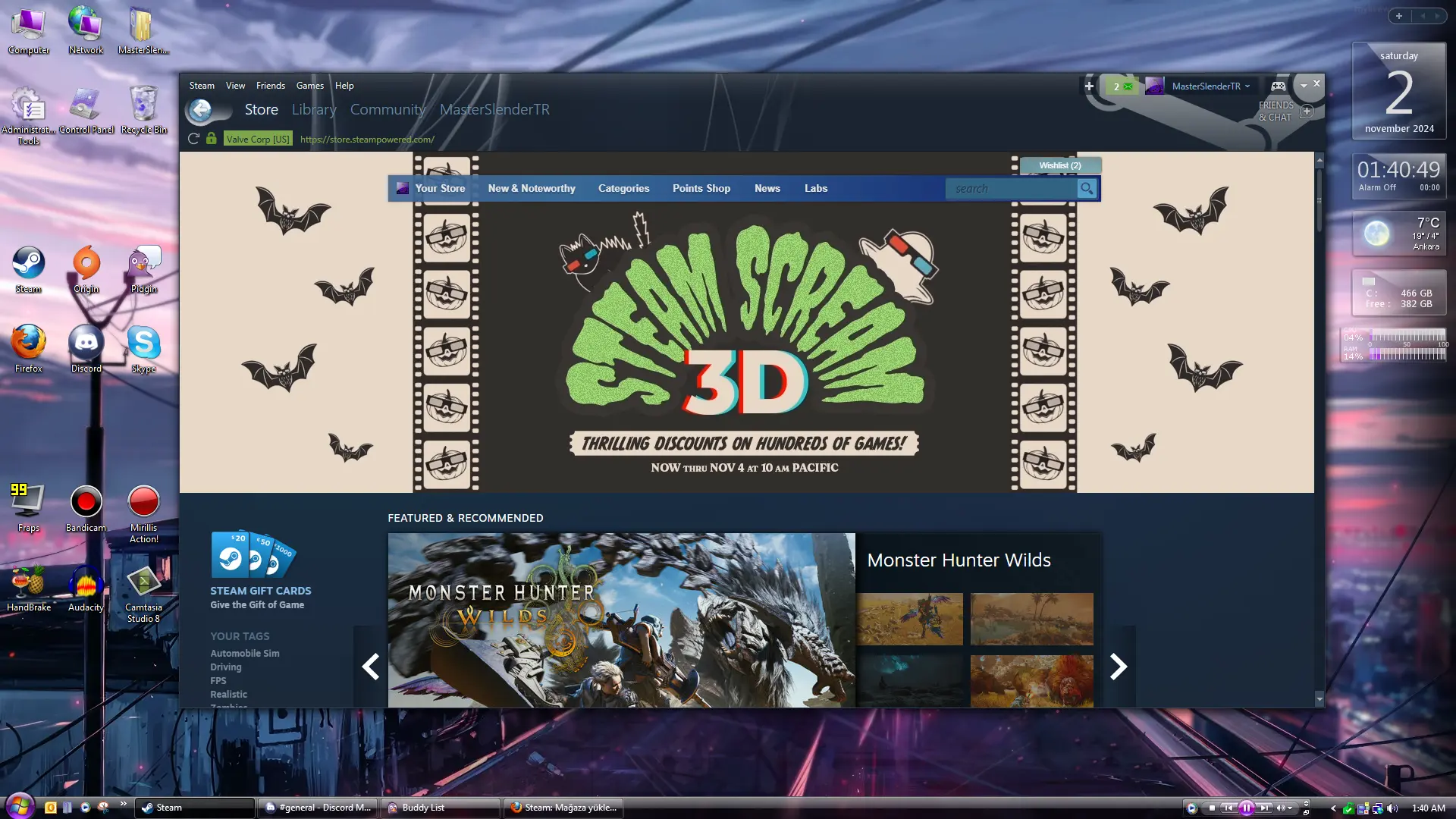This screenshot has width=1456, height=819.
Task: Open the Network desktop icon
Action: point(86,31)
